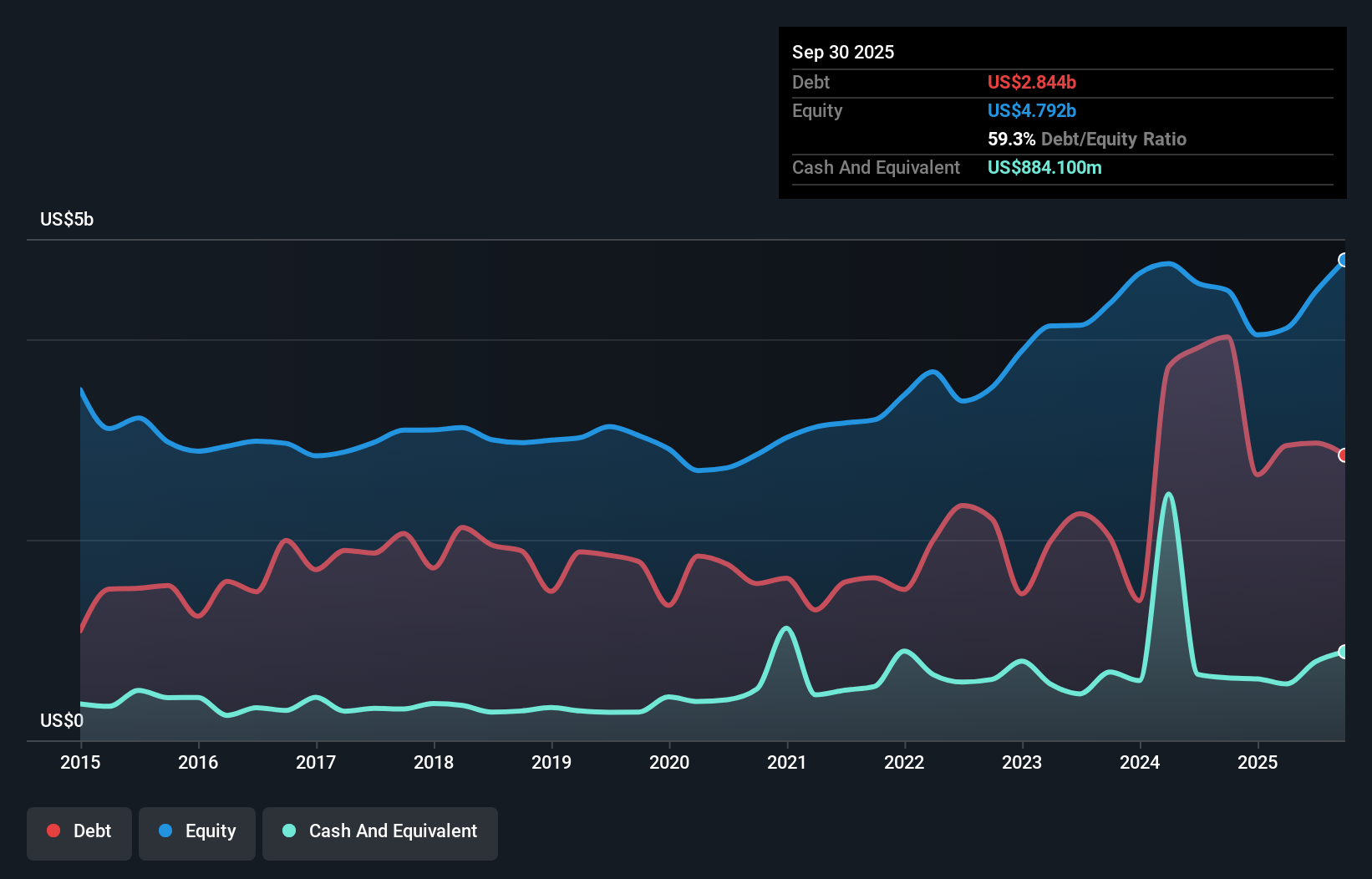Click the US$2.844b debt value
This screenshot has width=1372, height=879.
coord(1032,82)
